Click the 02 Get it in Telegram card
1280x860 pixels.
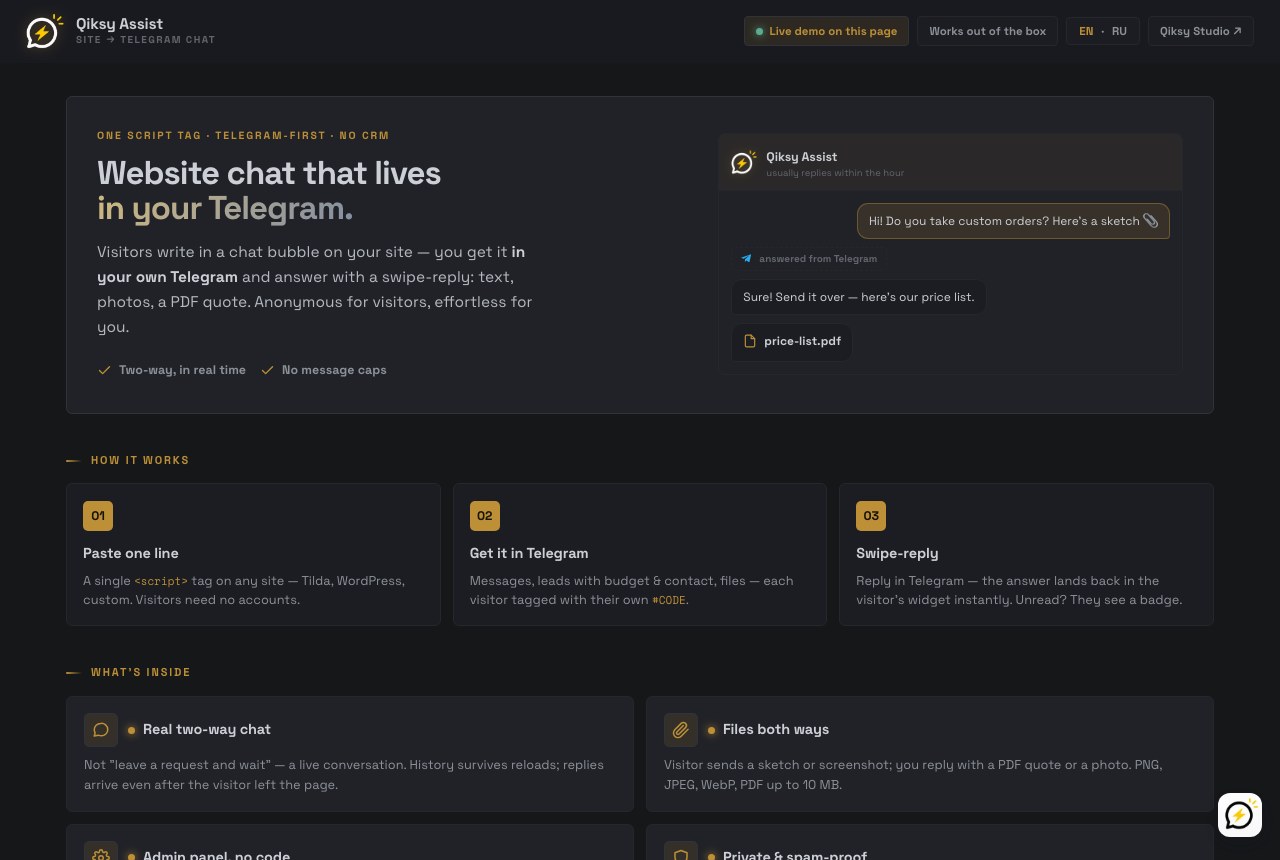tap(640, 555)
